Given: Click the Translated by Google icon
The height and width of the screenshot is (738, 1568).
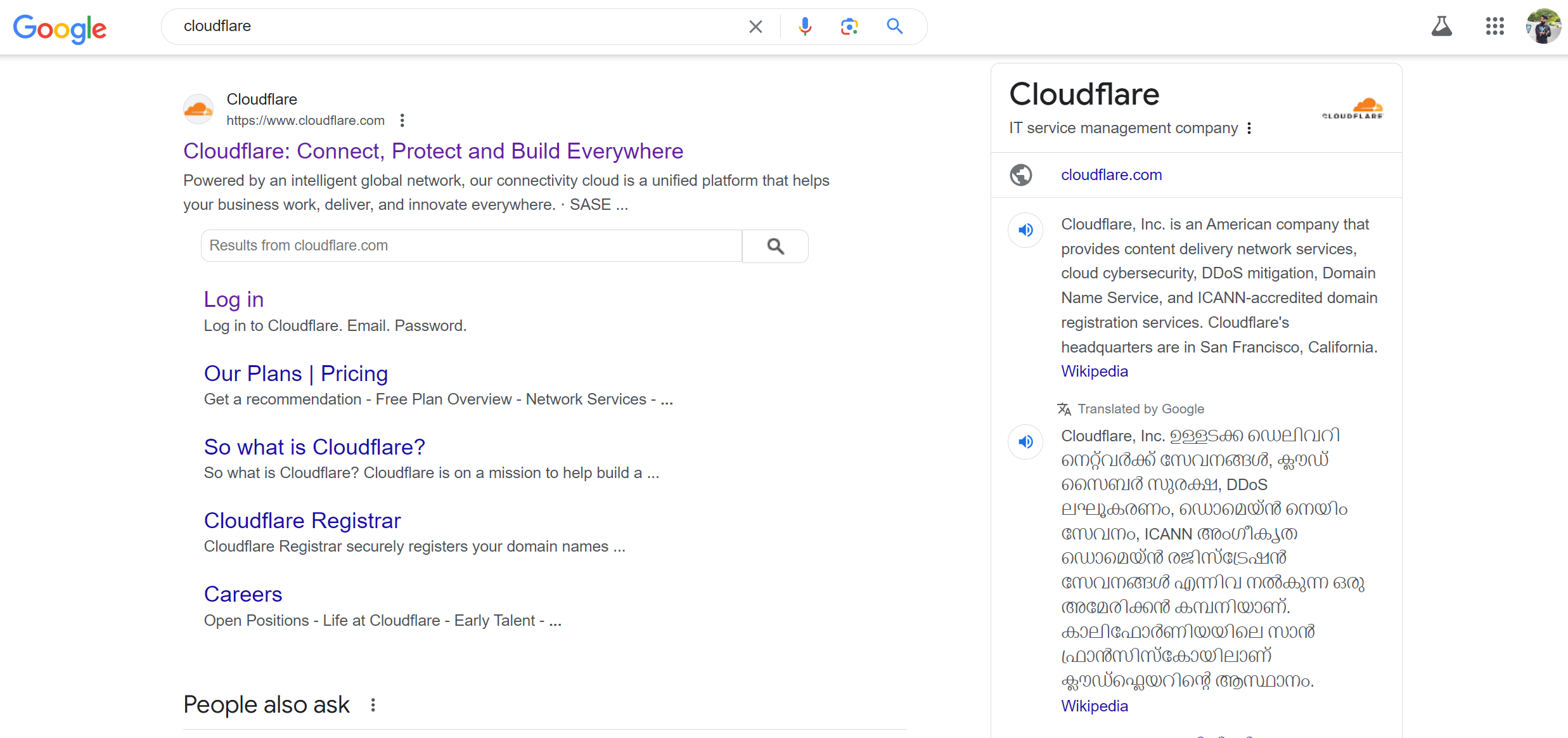Looking at the screenshot, I should tap(1064, 410).
